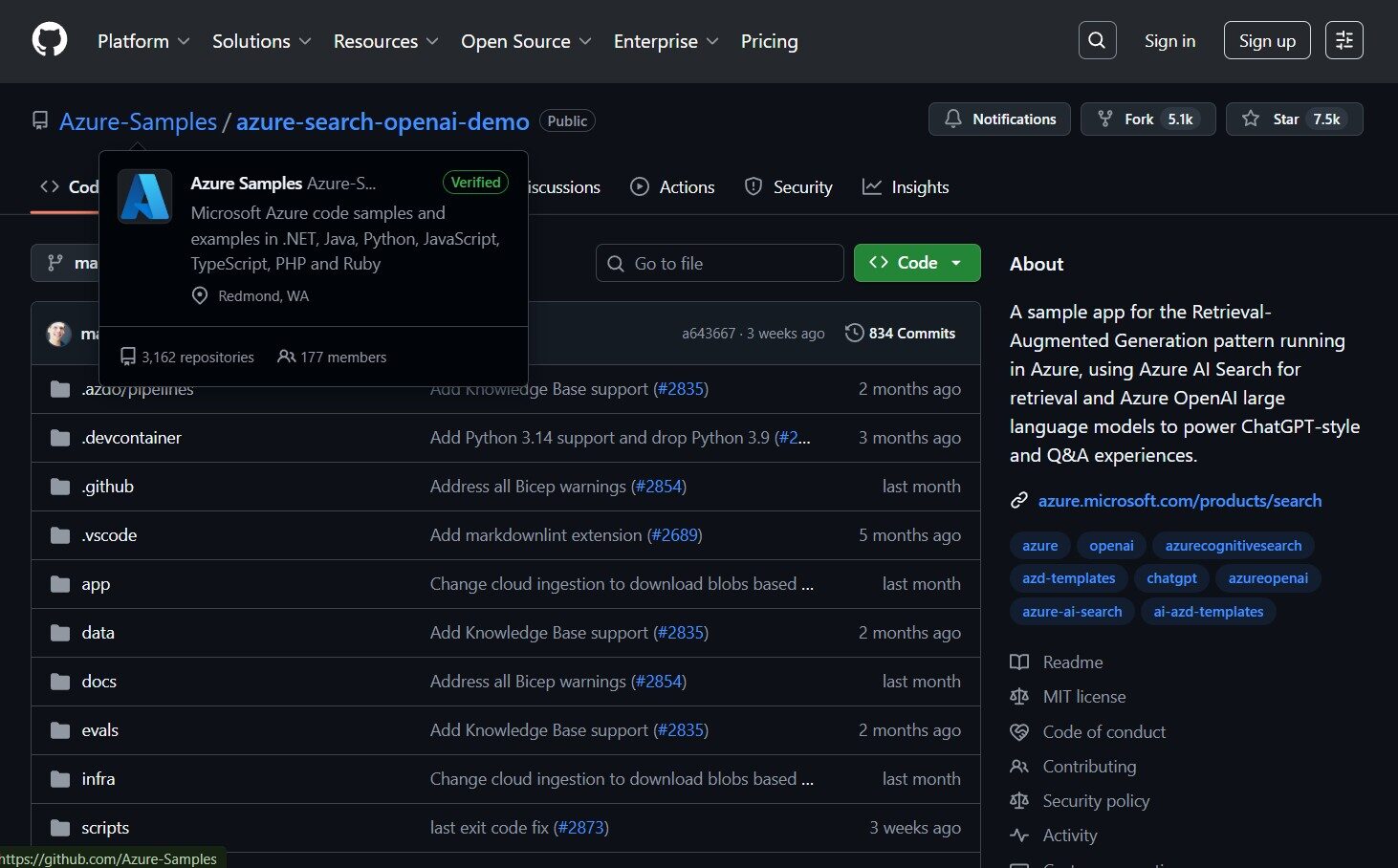Open the Security tab

click(x=789, y=187)
